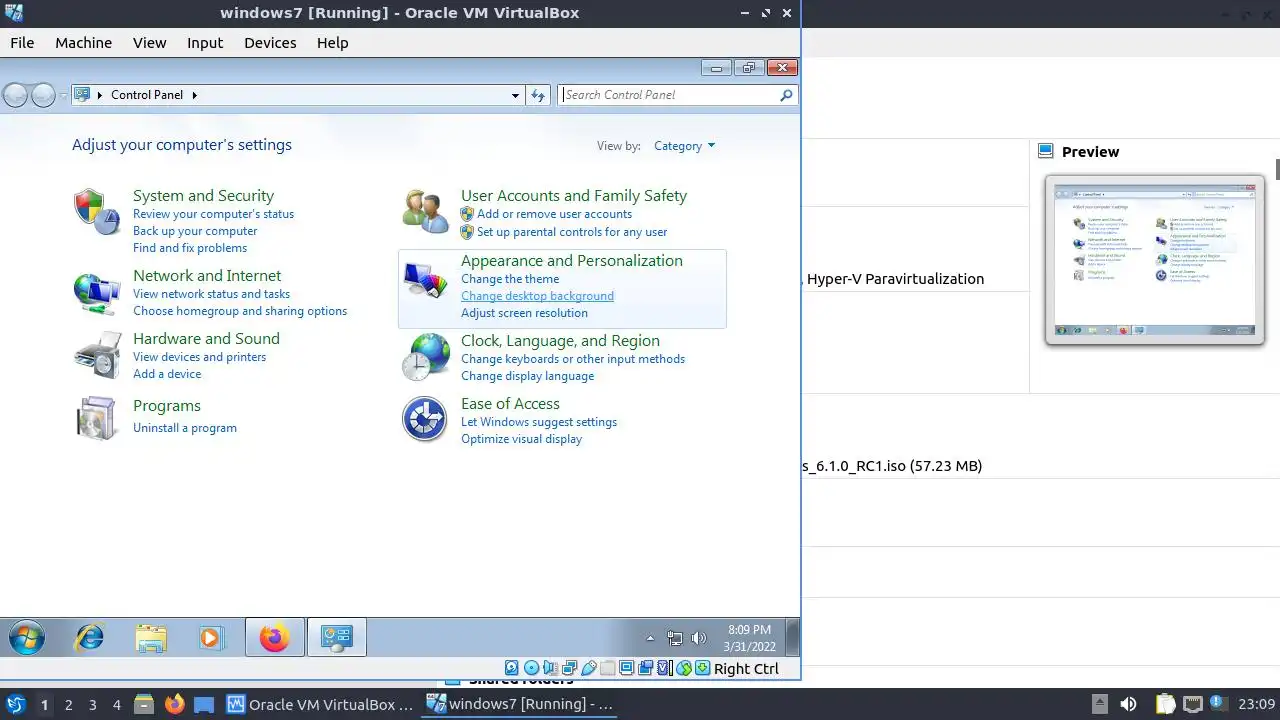Image resolution: width=1280 pixels, height=720 pixels.
Task: Click the guest clock showing 8:09 PM
Action: click(x=749, y=638)
